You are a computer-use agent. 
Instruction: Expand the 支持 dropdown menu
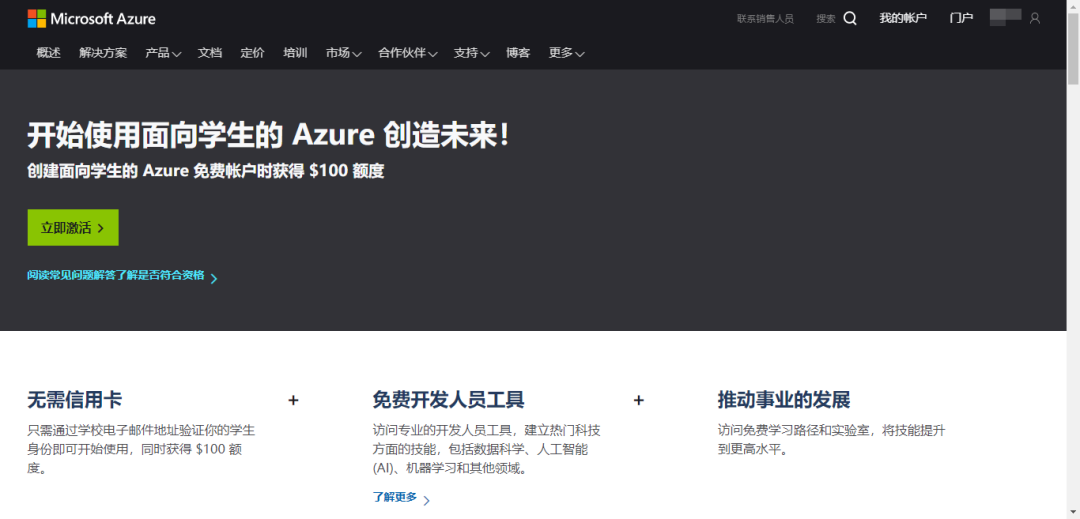click(x=472, y=53)
